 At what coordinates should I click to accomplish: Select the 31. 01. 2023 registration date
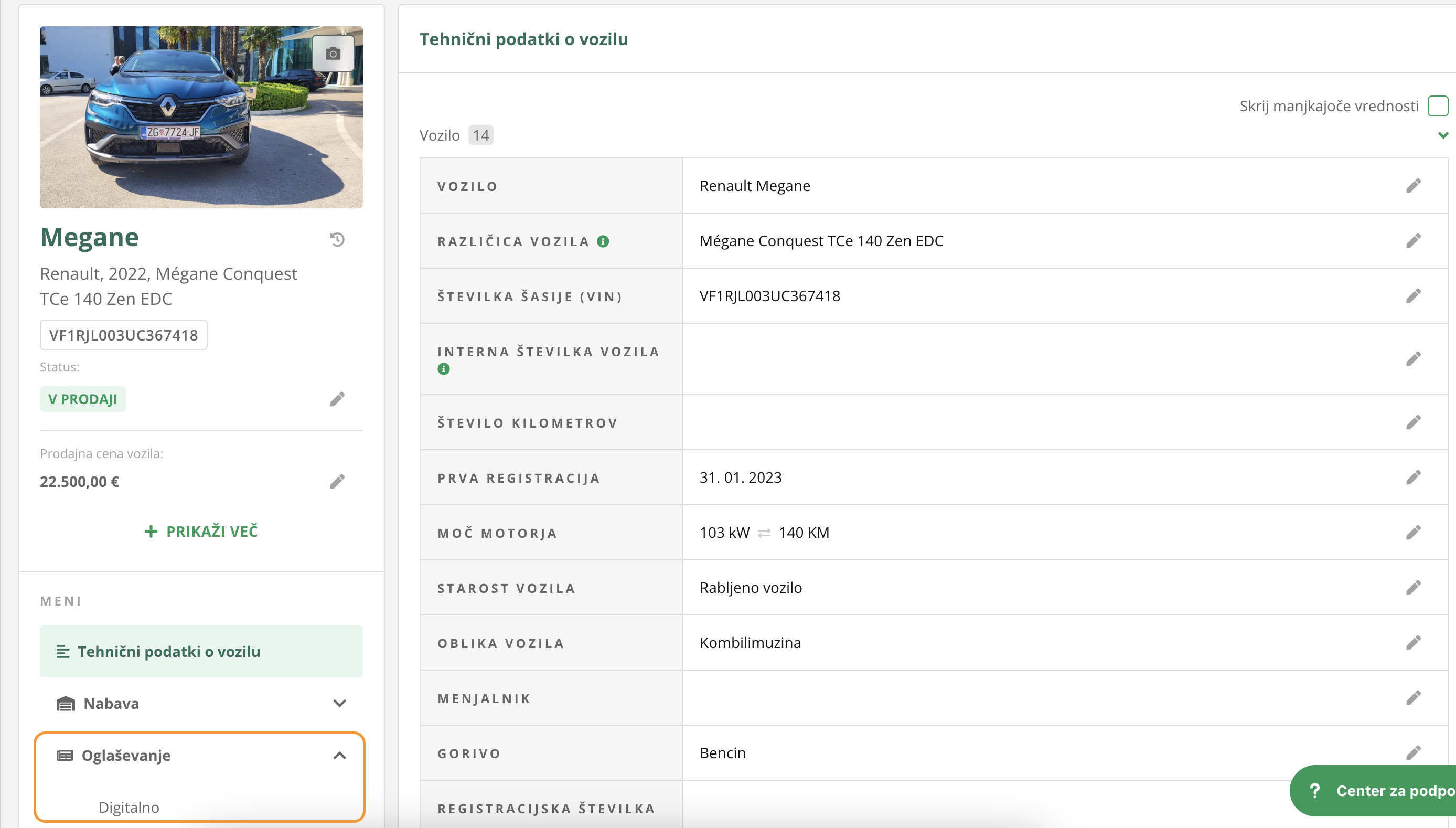[x=741, y=477]
